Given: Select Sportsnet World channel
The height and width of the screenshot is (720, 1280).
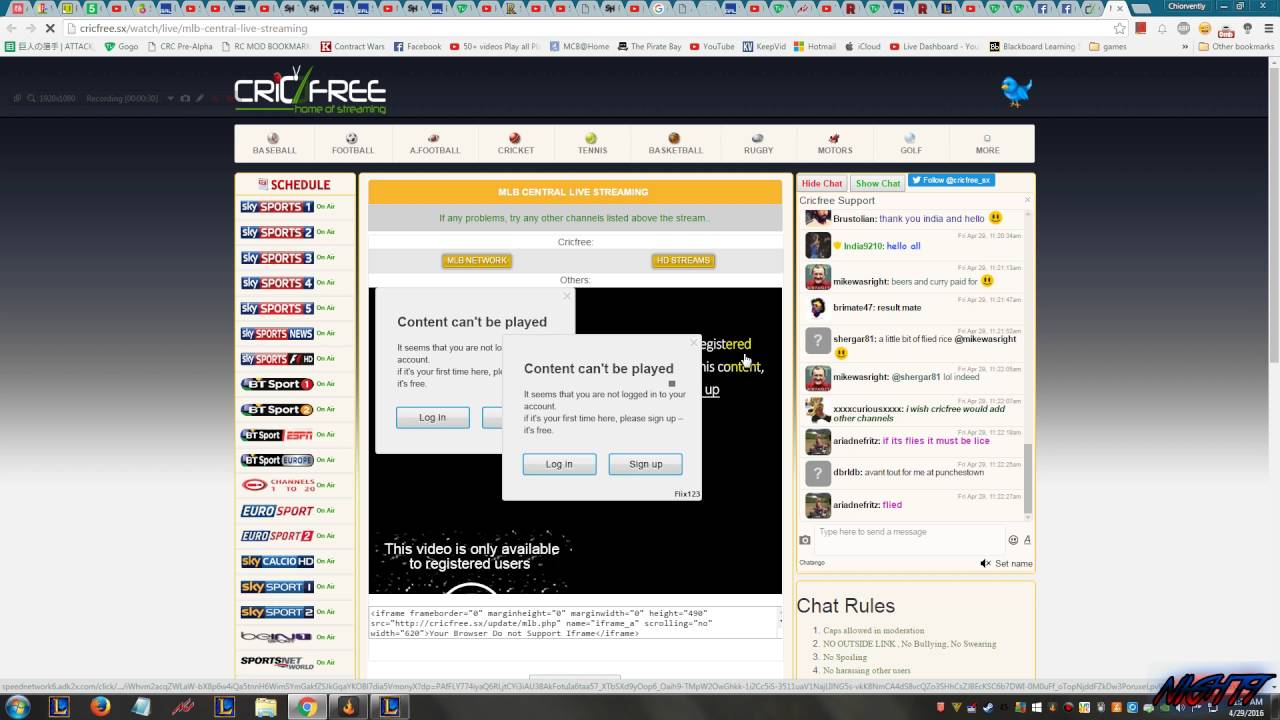Looking at the screenshot, I should click(277, 662).
